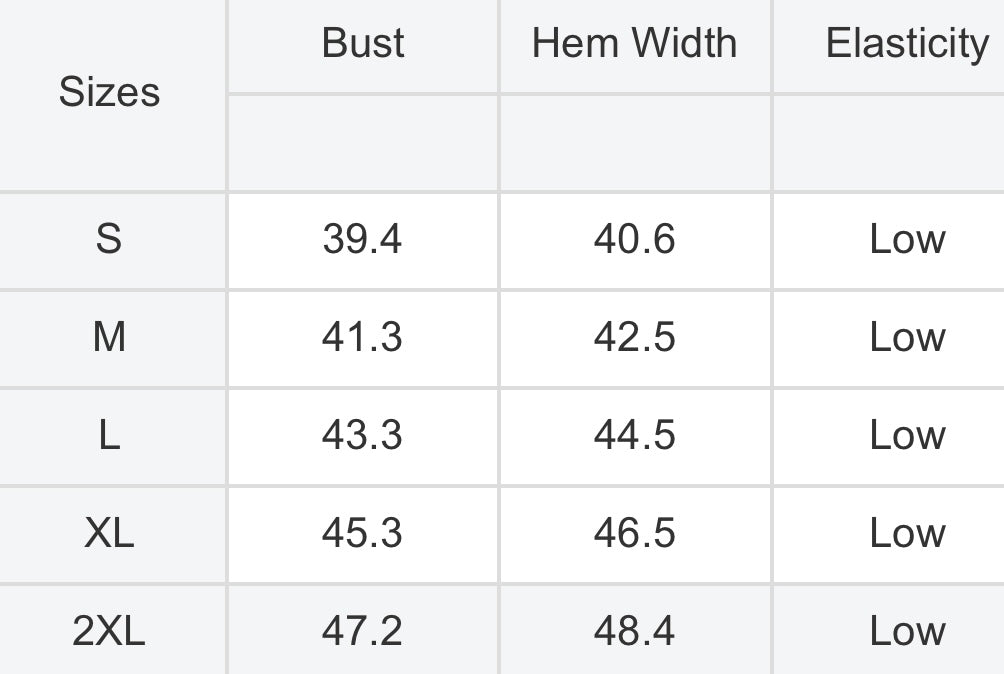Pick the 2XL size row label
1004x674 pixels.
(109, 630)
